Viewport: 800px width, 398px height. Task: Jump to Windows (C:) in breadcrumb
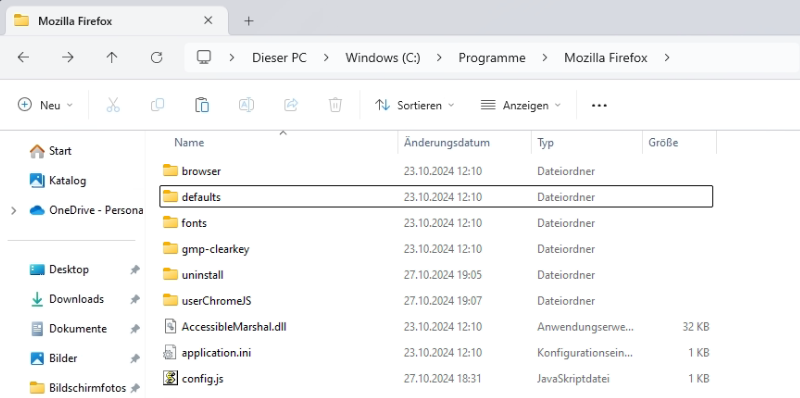383,58
